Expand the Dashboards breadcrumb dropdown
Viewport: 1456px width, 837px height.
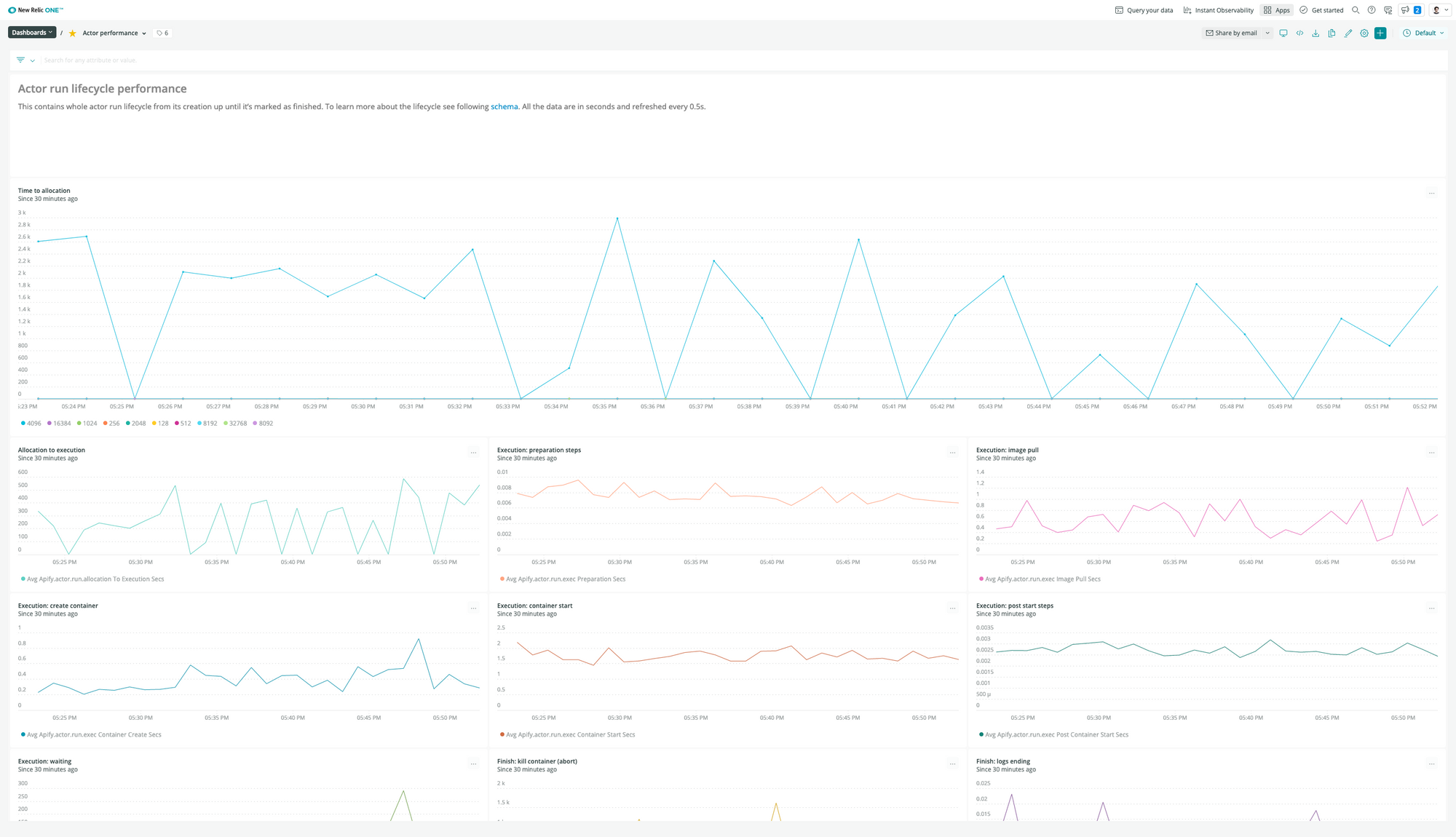click(31, 32)
